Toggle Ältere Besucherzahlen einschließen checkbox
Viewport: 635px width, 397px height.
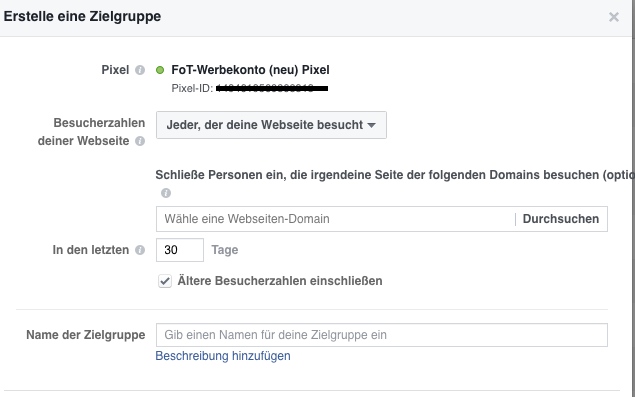165,281
